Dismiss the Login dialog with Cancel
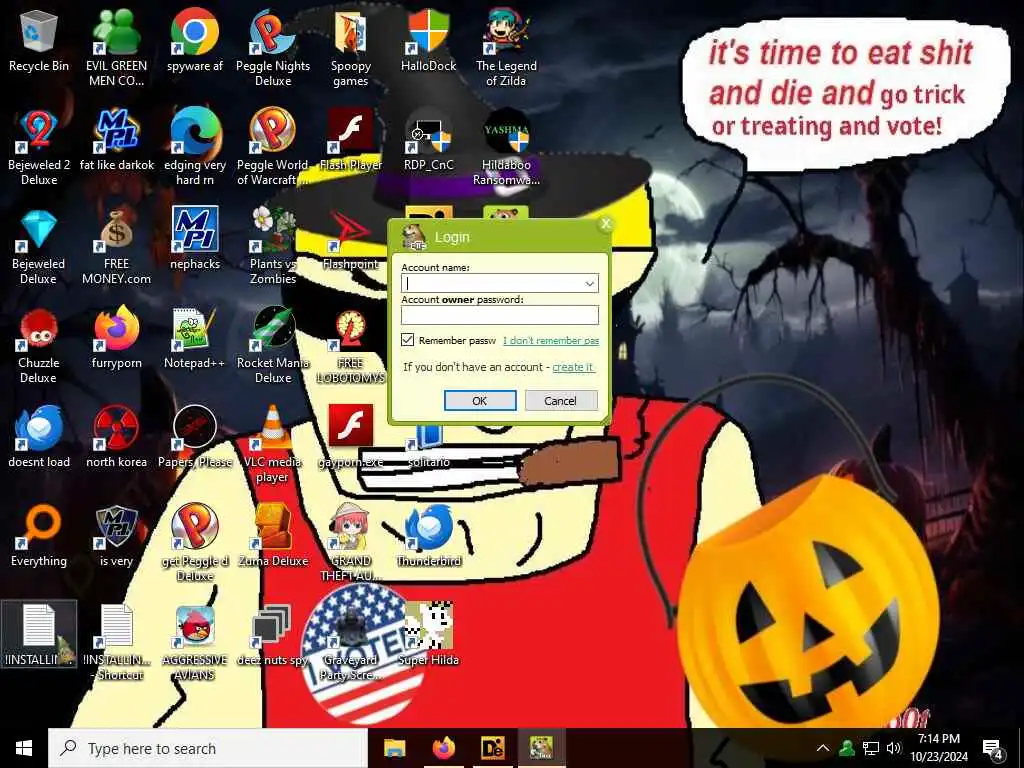 coord(561,400)
